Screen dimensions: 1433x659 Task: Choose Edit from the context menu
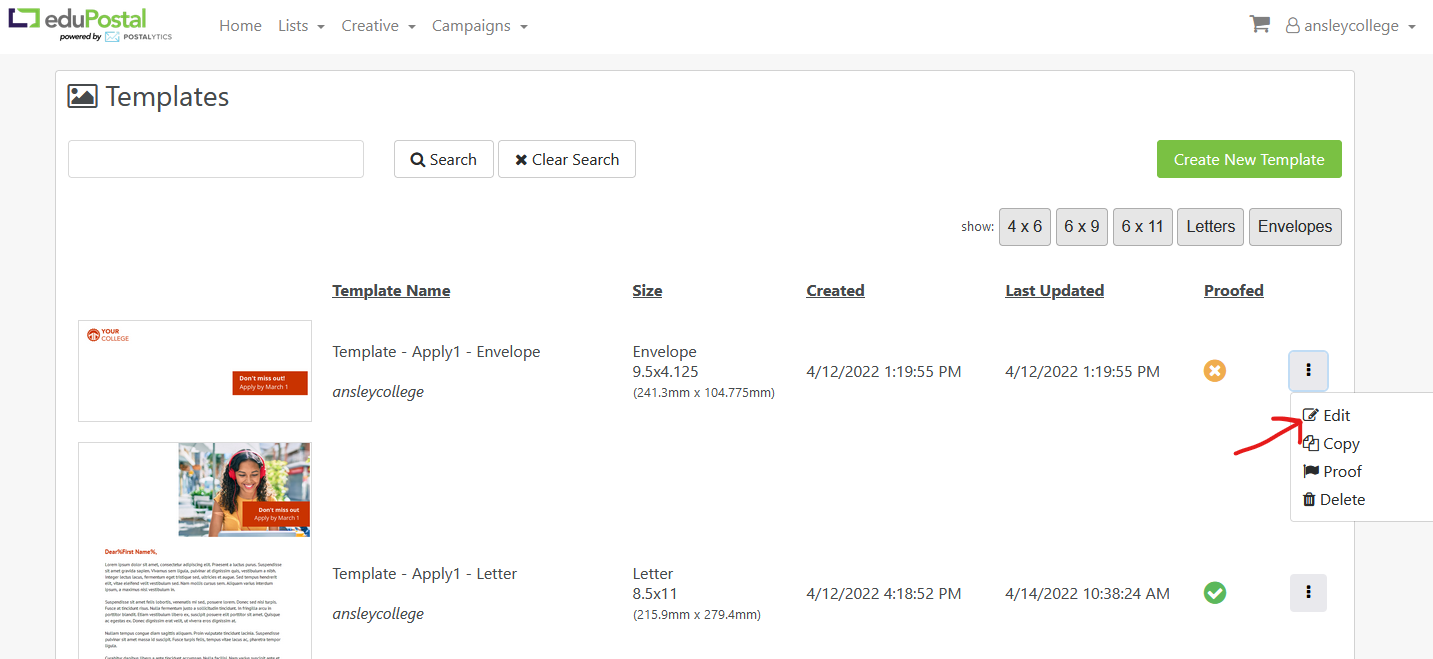1326,415
